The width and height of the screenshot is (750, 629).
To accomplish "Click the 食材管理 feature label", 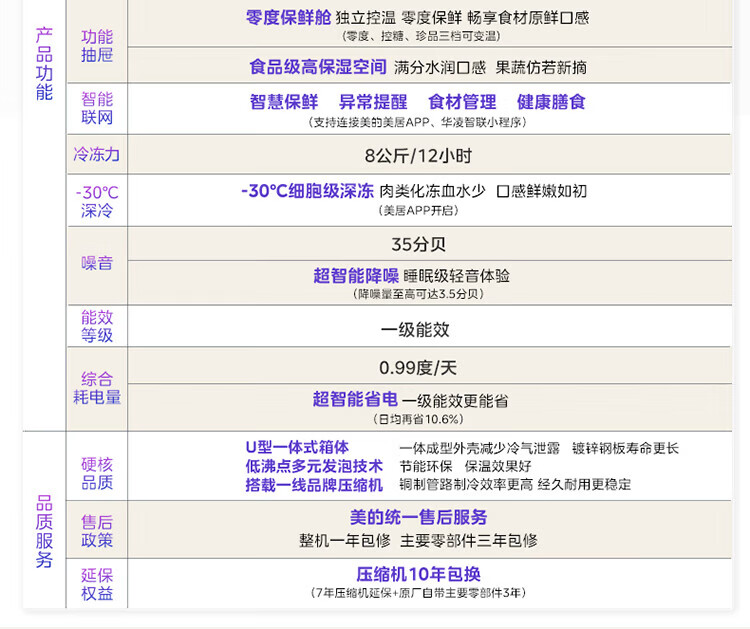I will 462,102.
